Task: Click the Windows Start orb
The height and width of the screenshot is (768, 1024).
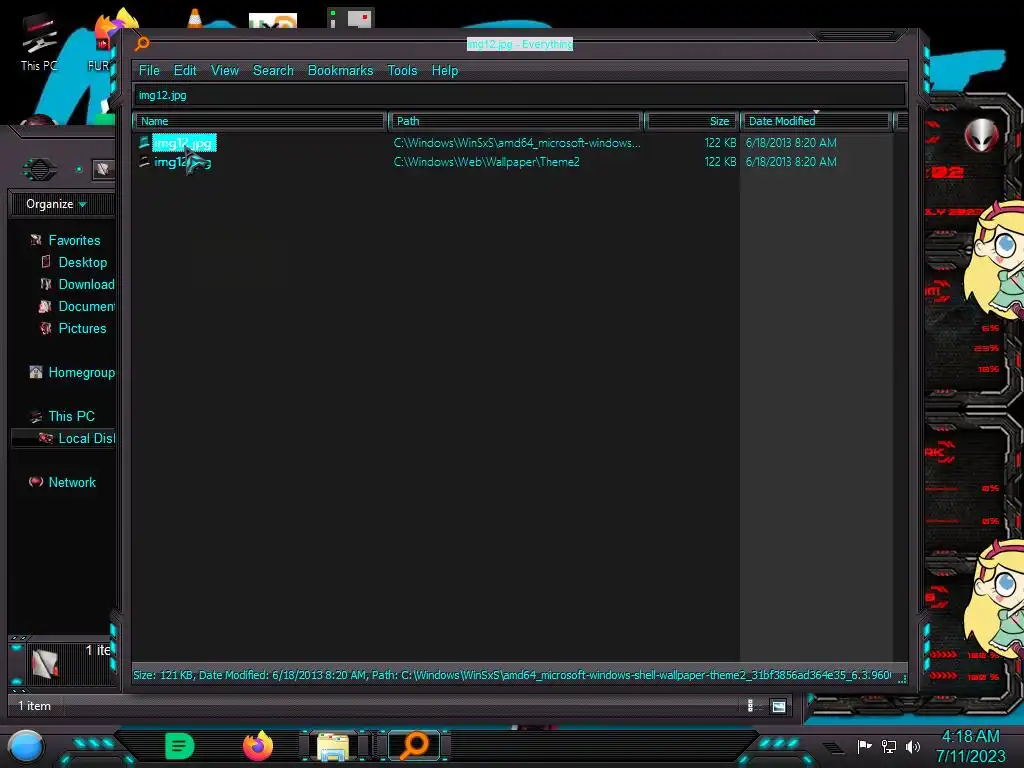Action: [x=26, y=746]
